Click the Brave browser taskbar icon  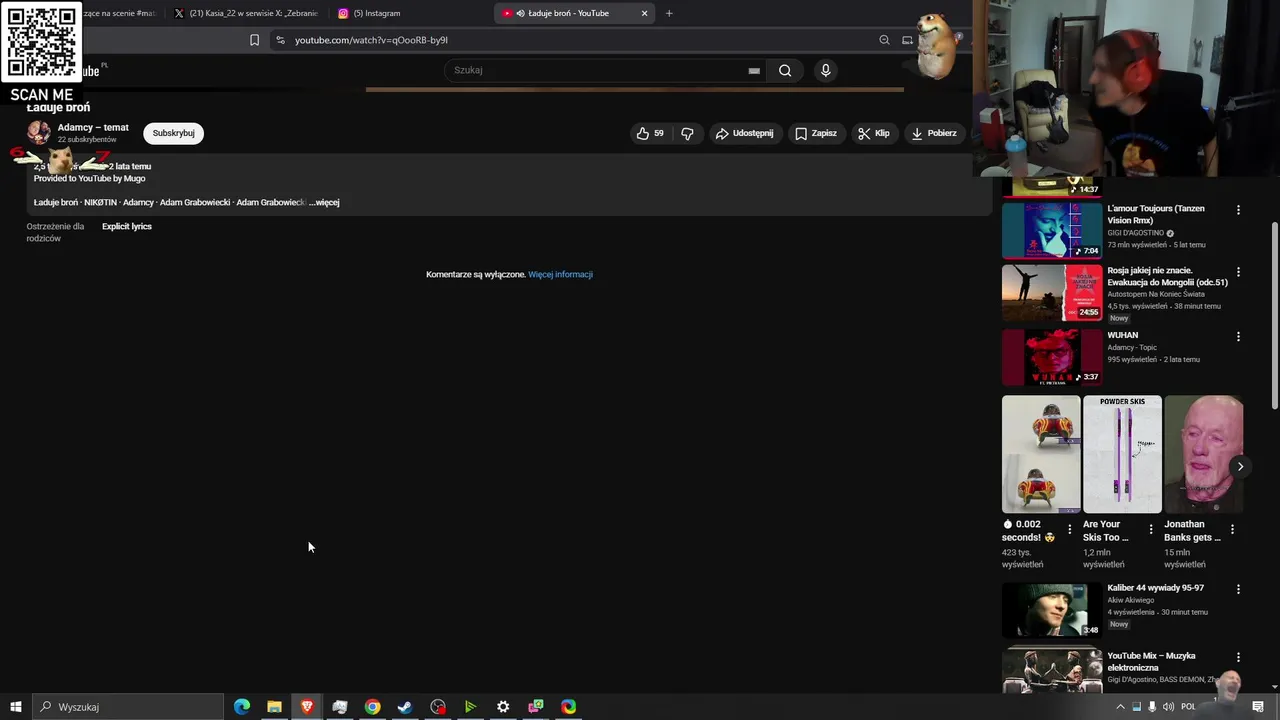coord(307,707)
